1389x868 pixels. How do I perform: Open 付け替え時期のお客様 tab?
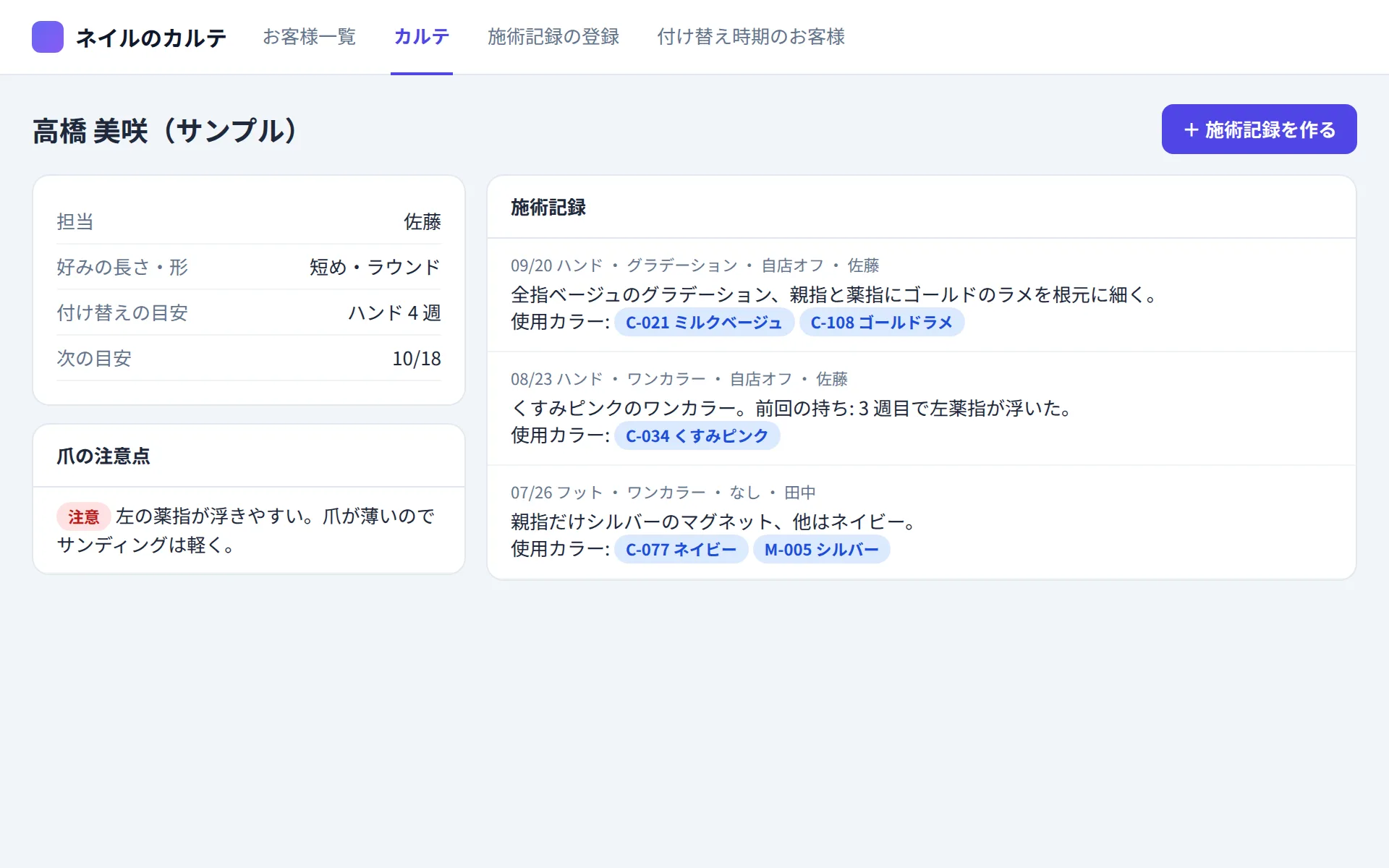pyautogui.click(x=751, y=37)
